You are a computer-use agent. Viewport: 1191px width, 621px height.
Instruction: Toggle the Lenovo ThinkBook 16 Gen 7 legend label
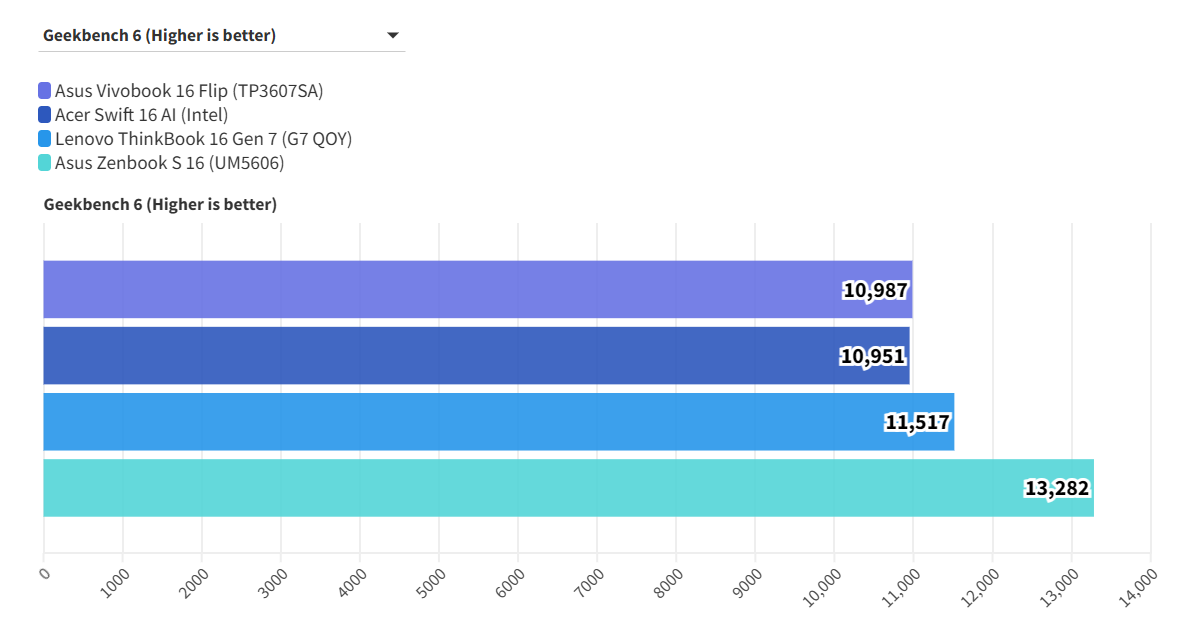pos(203,139)
